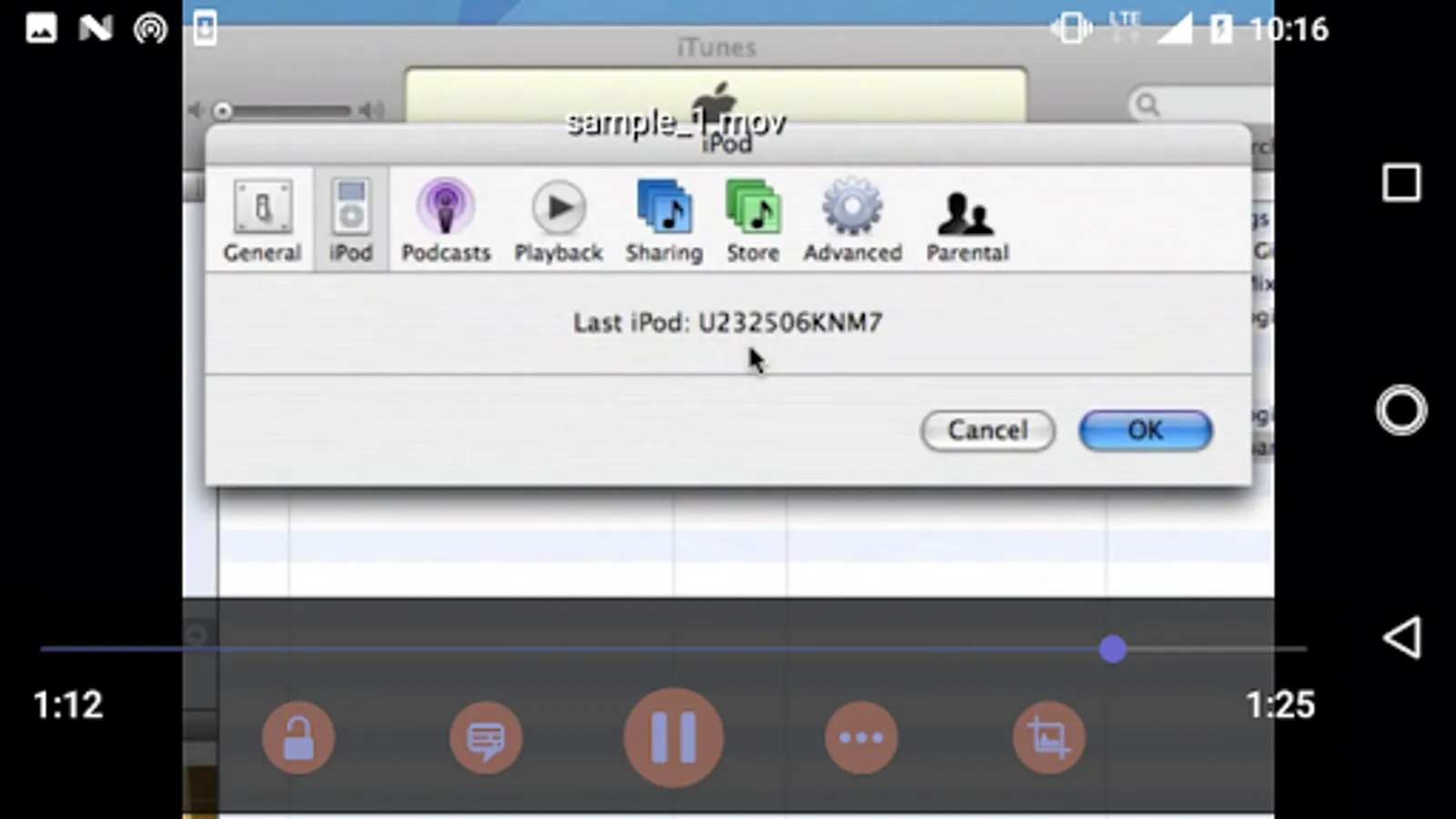The width and height of the screenshot is (1456, 819).
Task: Open the subtitles options button
Action: click(x=486, y=738)
